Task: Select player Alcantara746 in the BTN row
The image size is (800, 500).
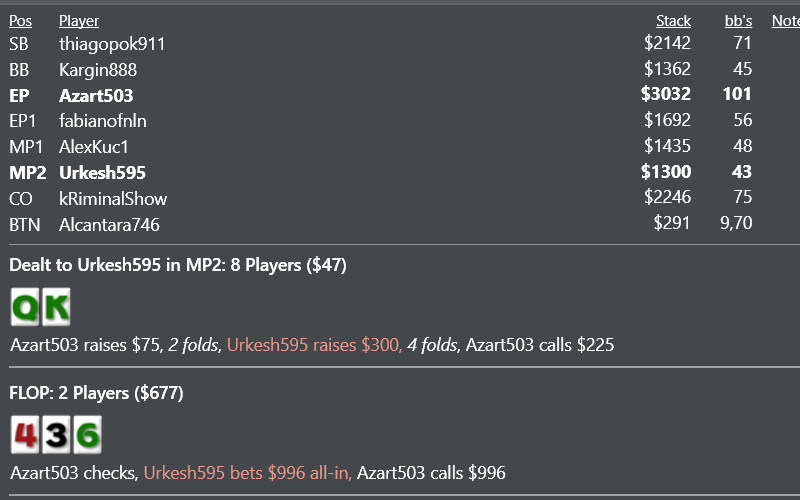Action: click(109, 224)
